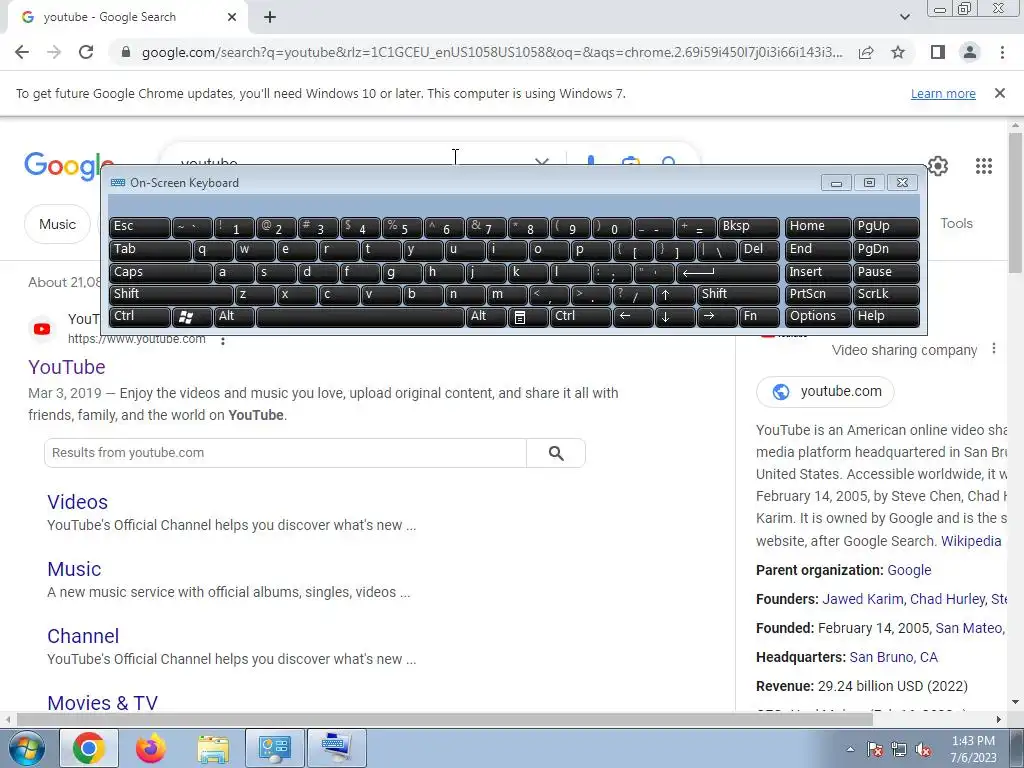Image resolution: width=1024 pixels, height=768 pixels.
Task: Click the Help key on On-Screen Keyboard
Action: click(x=886, y=316)
